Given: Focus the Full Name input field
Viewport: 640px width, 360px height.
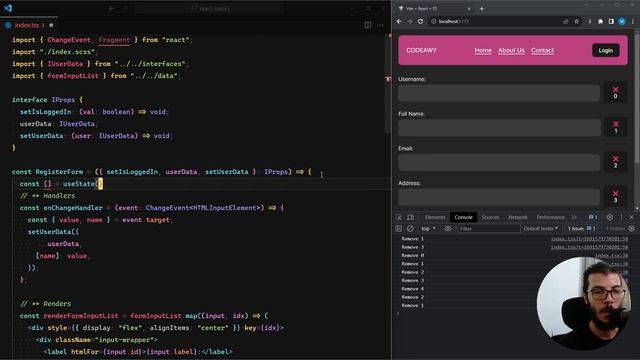Looking at the screenshot, I should [x=499, y=128].
